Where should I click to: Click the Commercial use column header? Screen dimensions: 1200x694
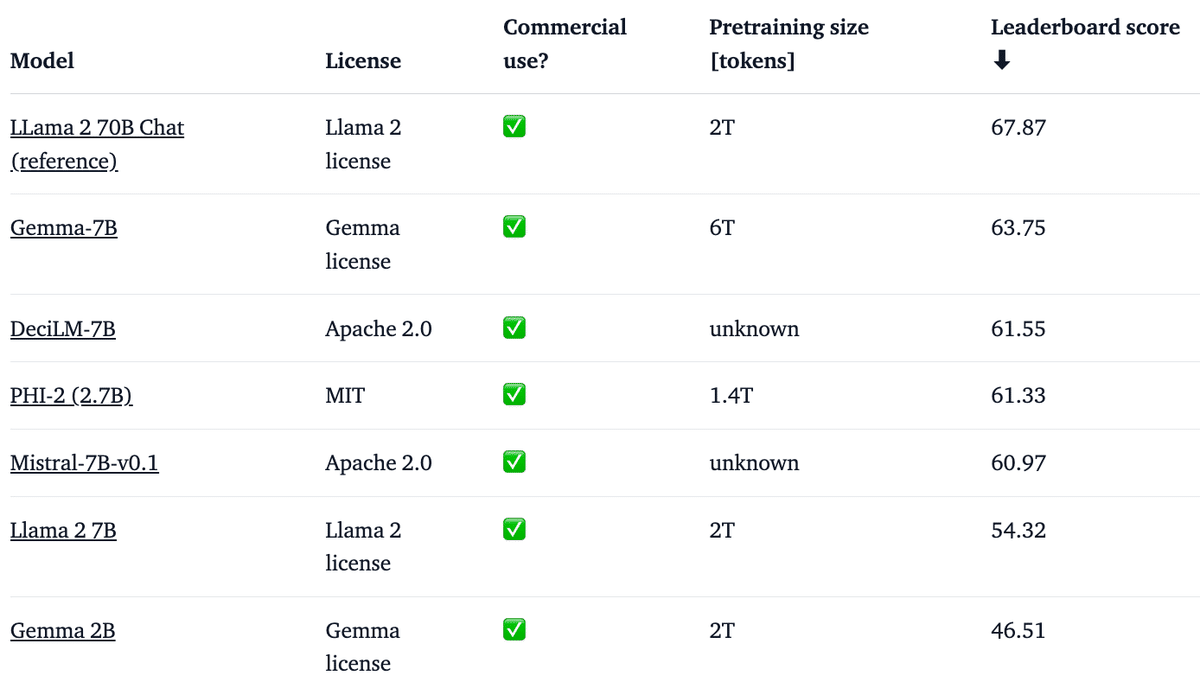(x=564, y=44)
